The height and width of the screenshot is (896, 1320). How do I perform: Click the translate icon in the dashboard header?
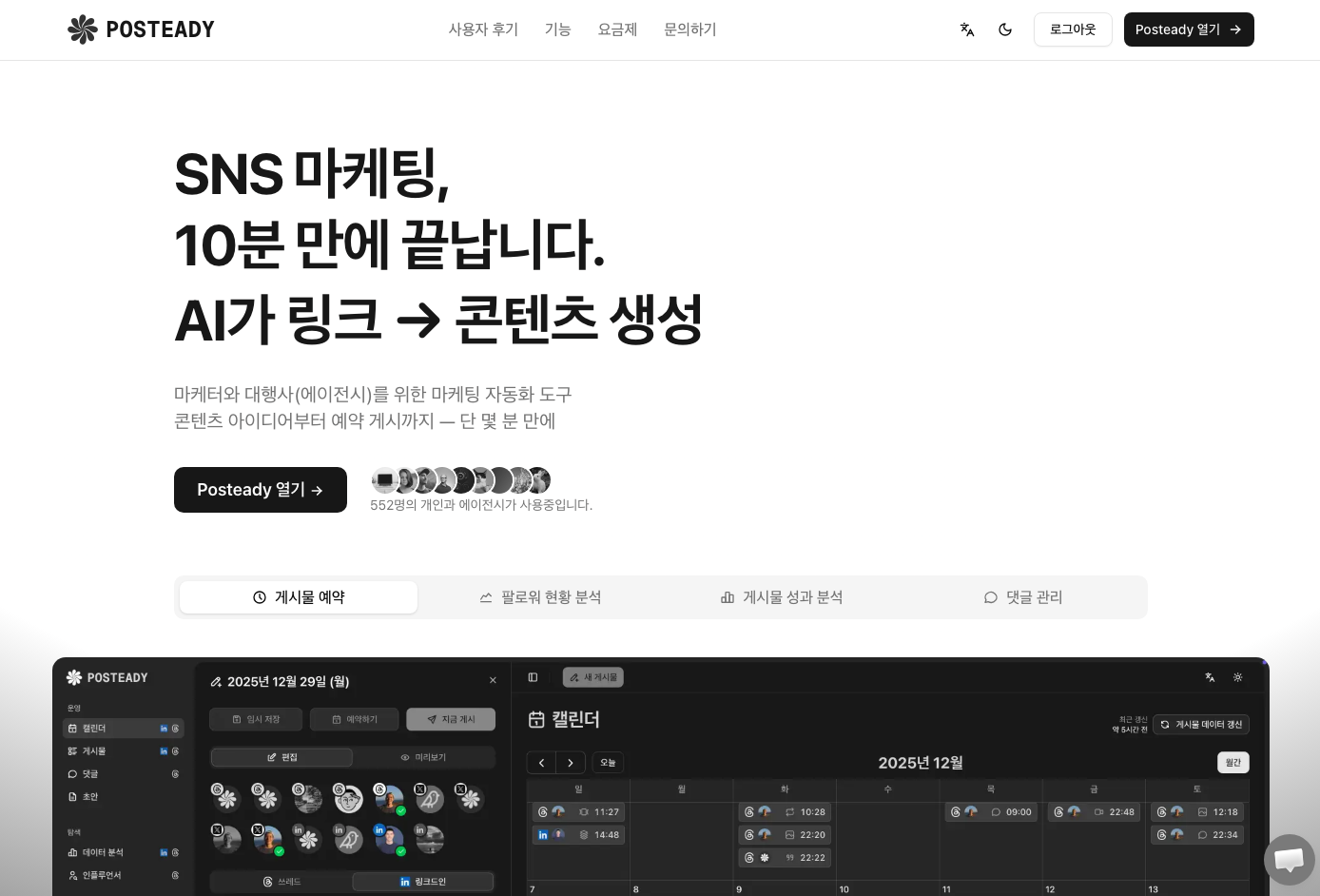1210,677
